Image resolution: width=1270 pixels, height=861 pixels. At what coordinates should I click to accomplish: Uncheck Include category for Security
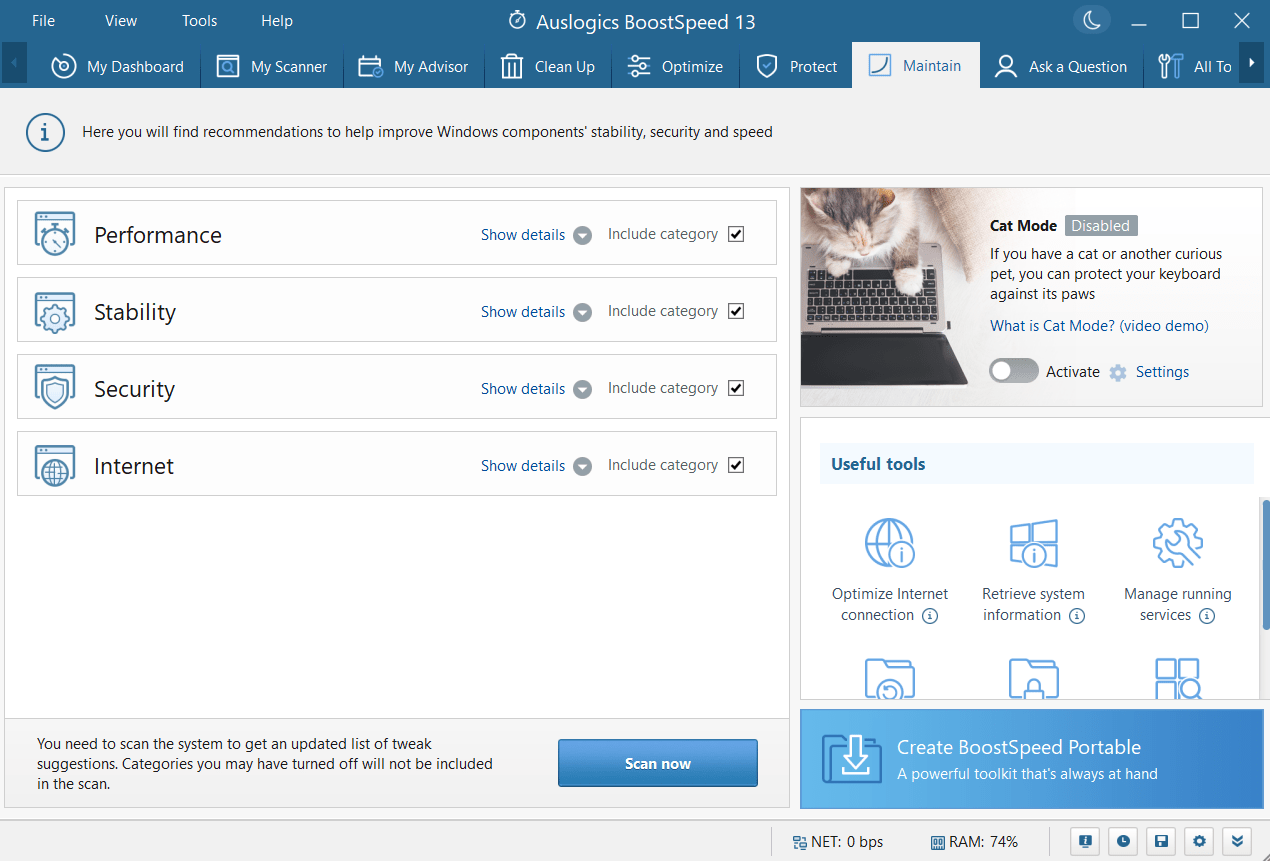tap(736, 388)
